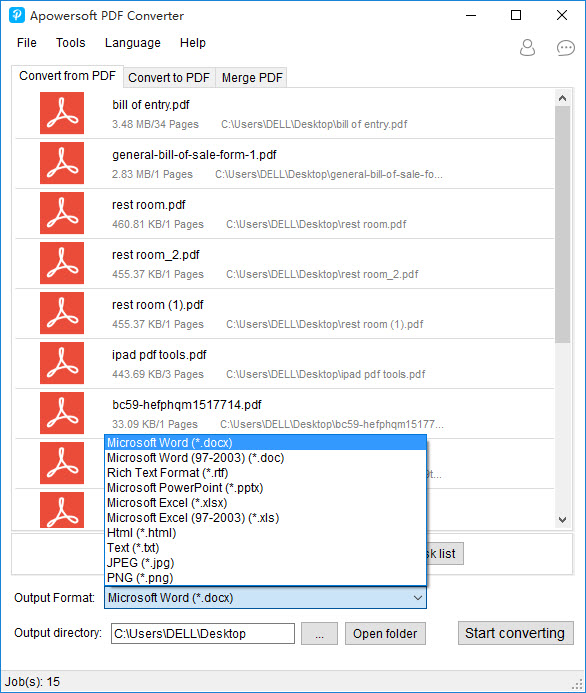The height and width of the screenshot is (693, 586).
Task: Click the file list scroll up arrow
Action: click(562, 98)
